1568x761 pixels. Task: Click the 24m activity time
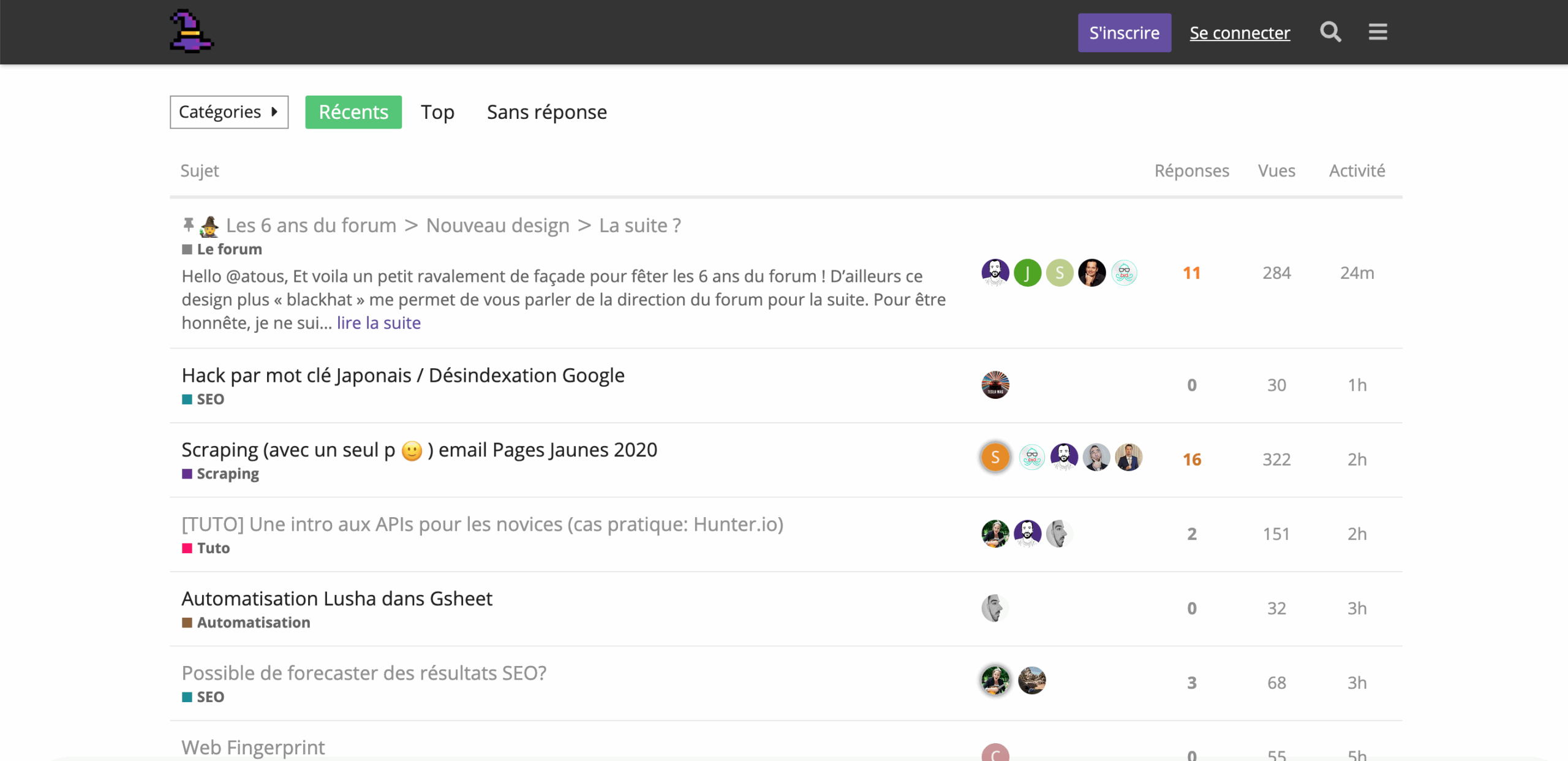(x=1357, y=273)
